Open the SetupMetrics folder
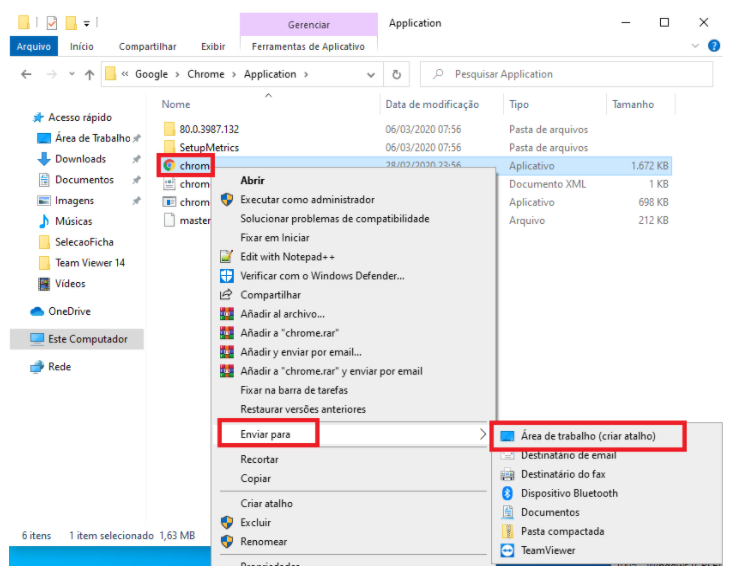 tap(208, 147)
